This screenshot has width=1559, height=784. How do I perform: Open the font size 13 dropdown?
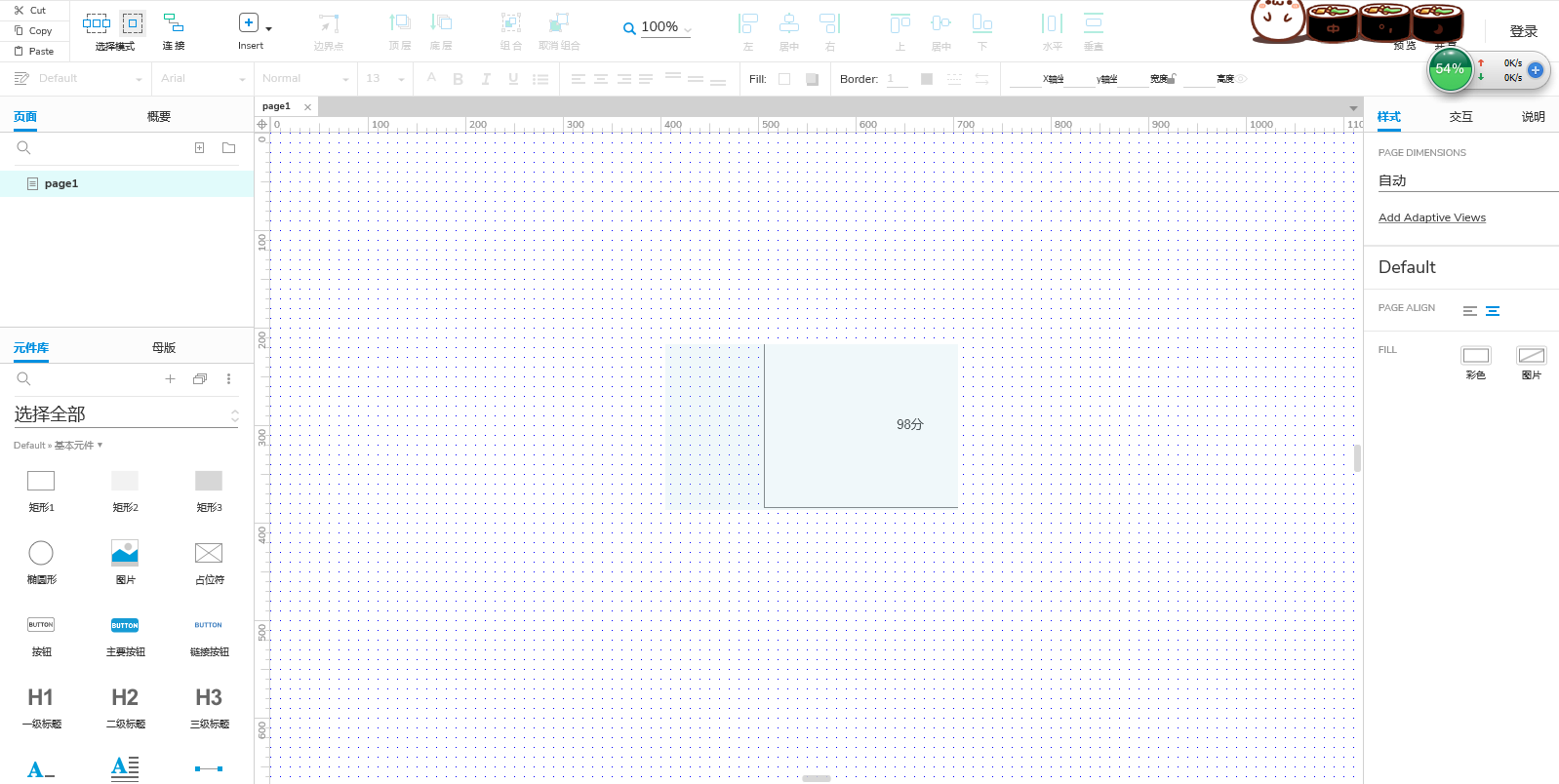click(x=385, y=78)
